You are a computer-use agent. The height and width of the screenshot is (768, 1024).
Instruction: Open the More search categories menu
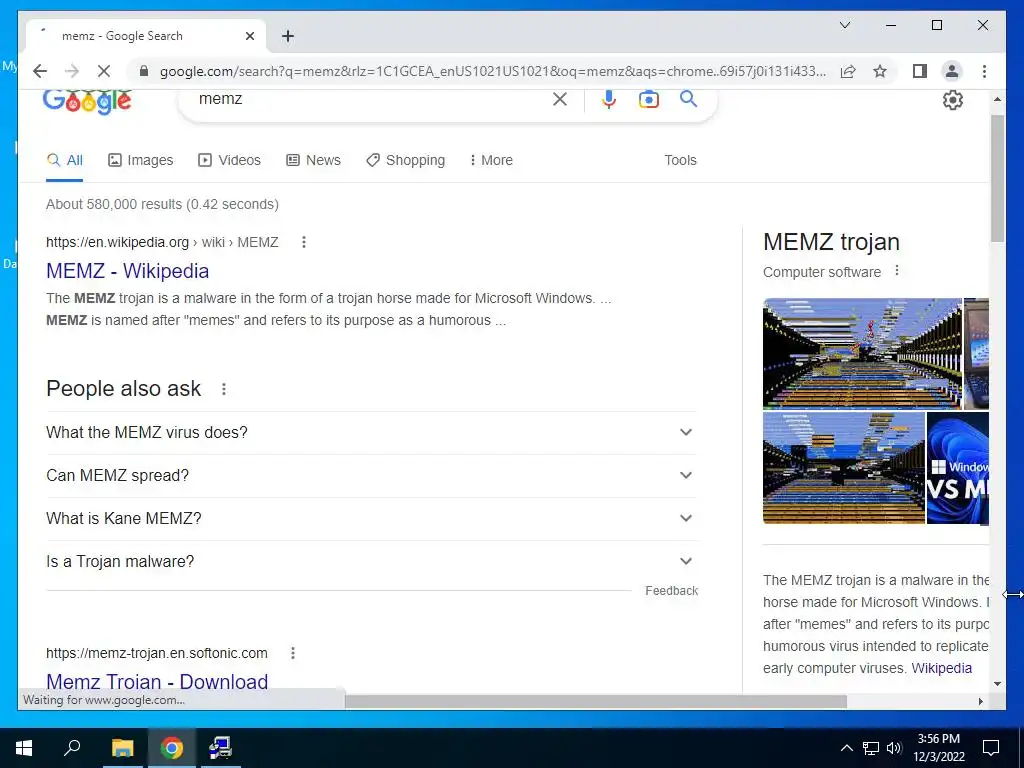pos(491,161)
